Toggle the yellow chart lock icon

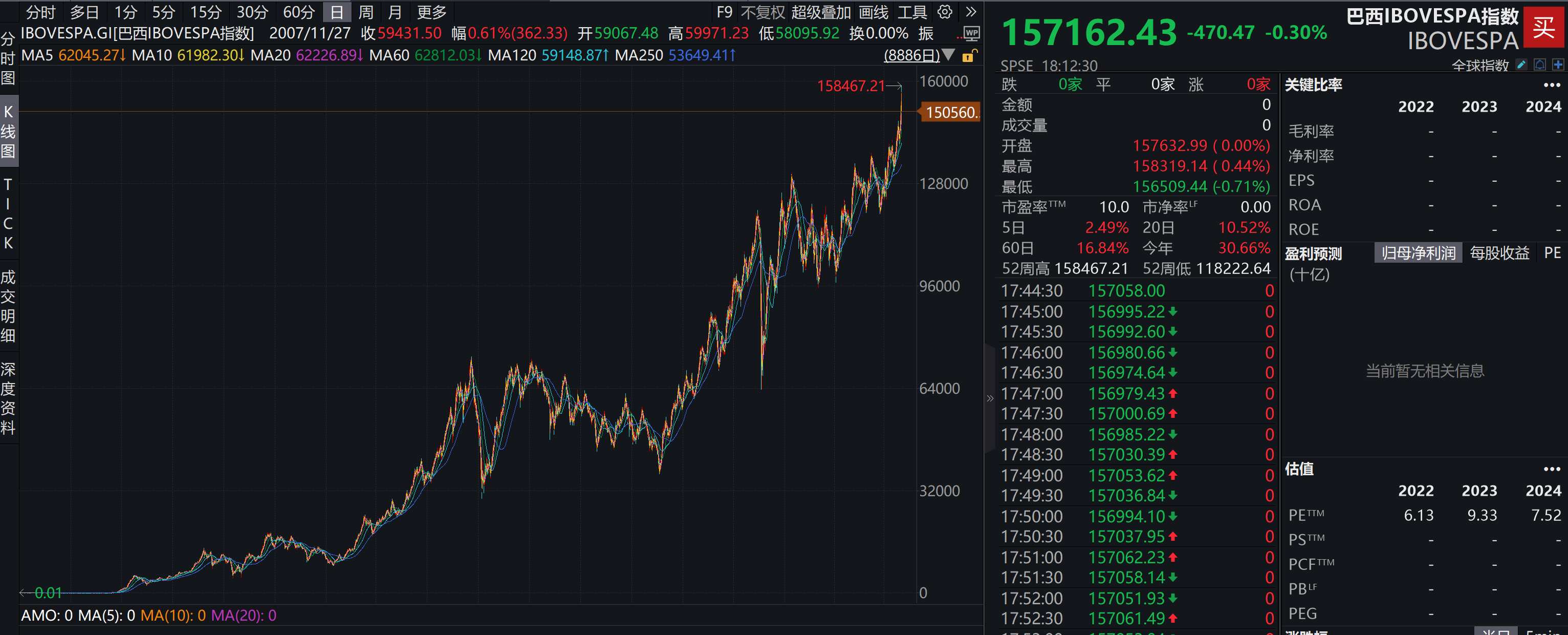(969, 56)
